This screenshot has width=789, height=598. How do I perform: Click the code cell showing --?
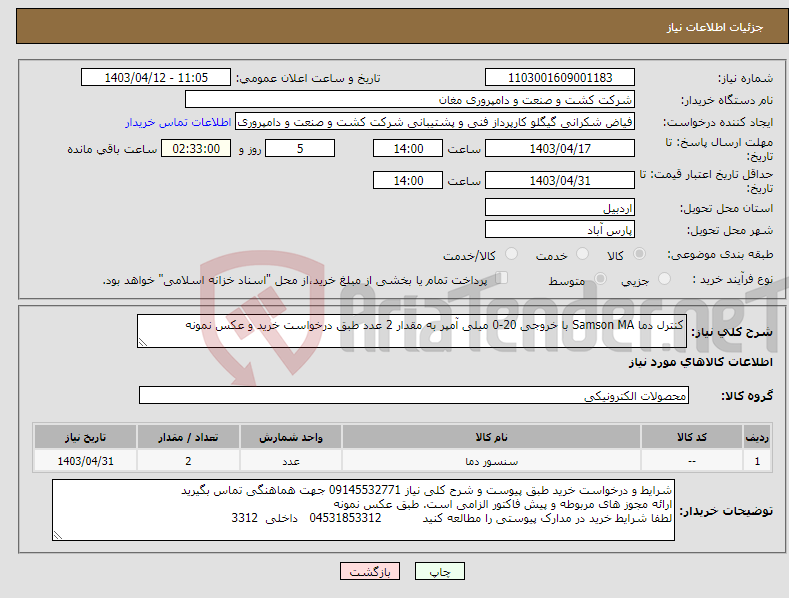click(x=692, y=461)
